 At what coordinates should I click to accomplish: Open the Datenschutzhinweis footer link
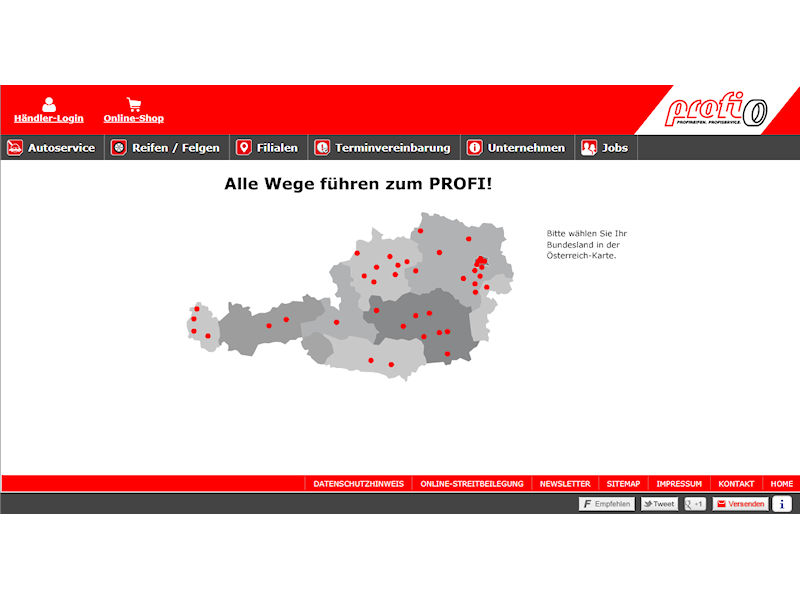tap(359, 484)
